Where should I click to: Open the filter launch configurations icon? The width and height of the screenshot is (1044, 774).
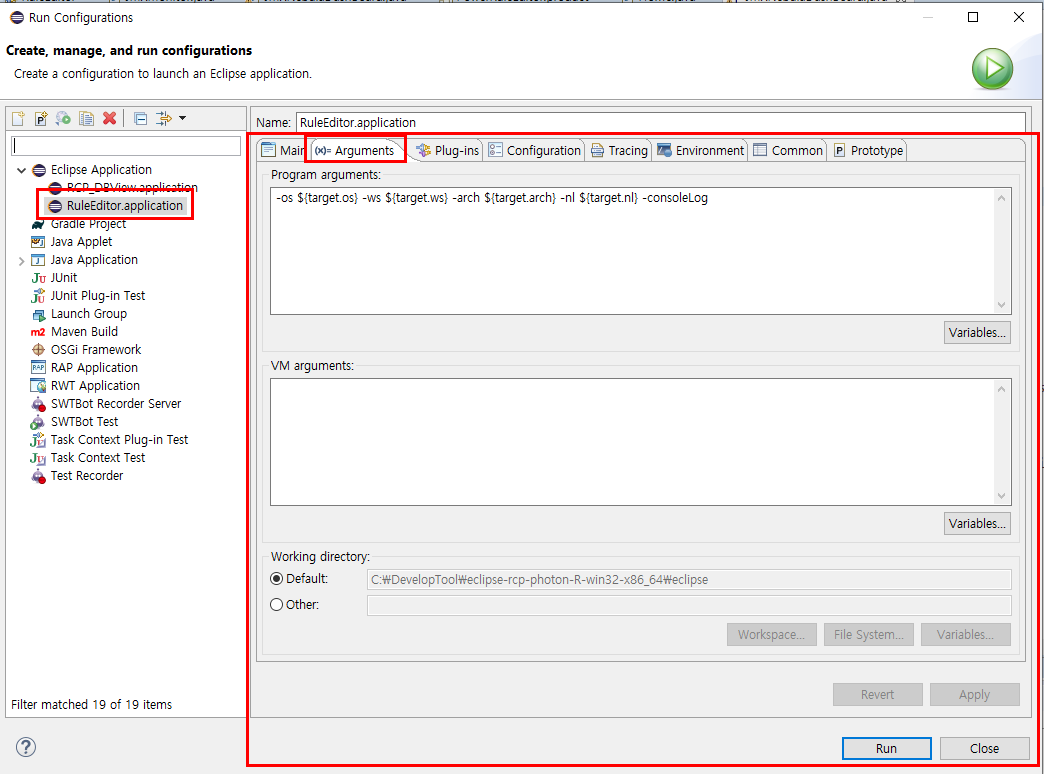tap(163, 119)
